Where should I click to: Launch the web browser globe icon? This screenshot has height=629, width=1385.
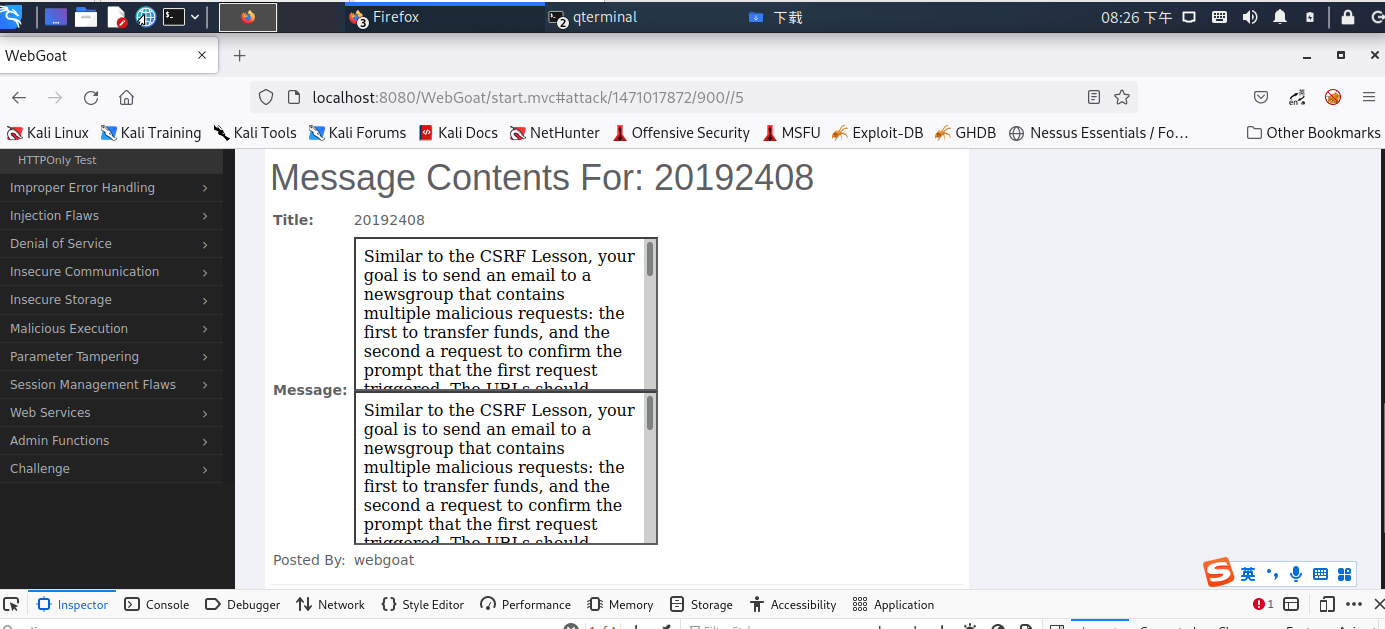146,16
